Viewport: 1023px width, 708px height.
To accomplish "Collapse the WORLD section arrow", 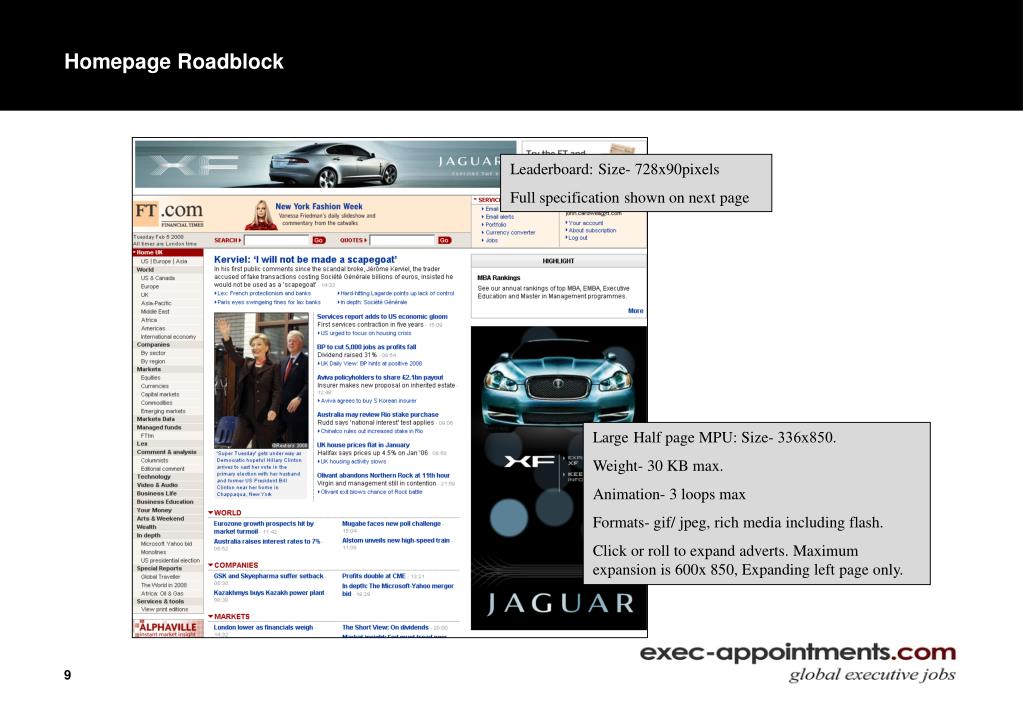I will [211, 513].
